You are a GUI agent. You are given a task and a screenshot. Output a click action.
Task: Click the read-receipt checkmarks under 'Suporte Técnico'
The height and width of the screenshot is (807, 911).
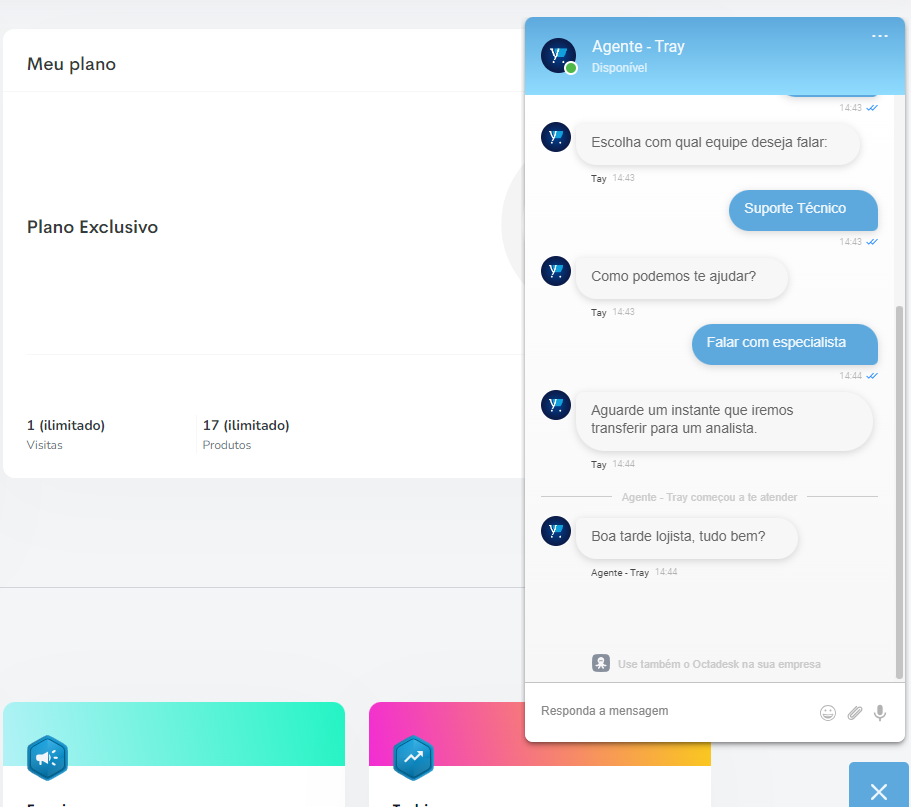coord(871,242)
